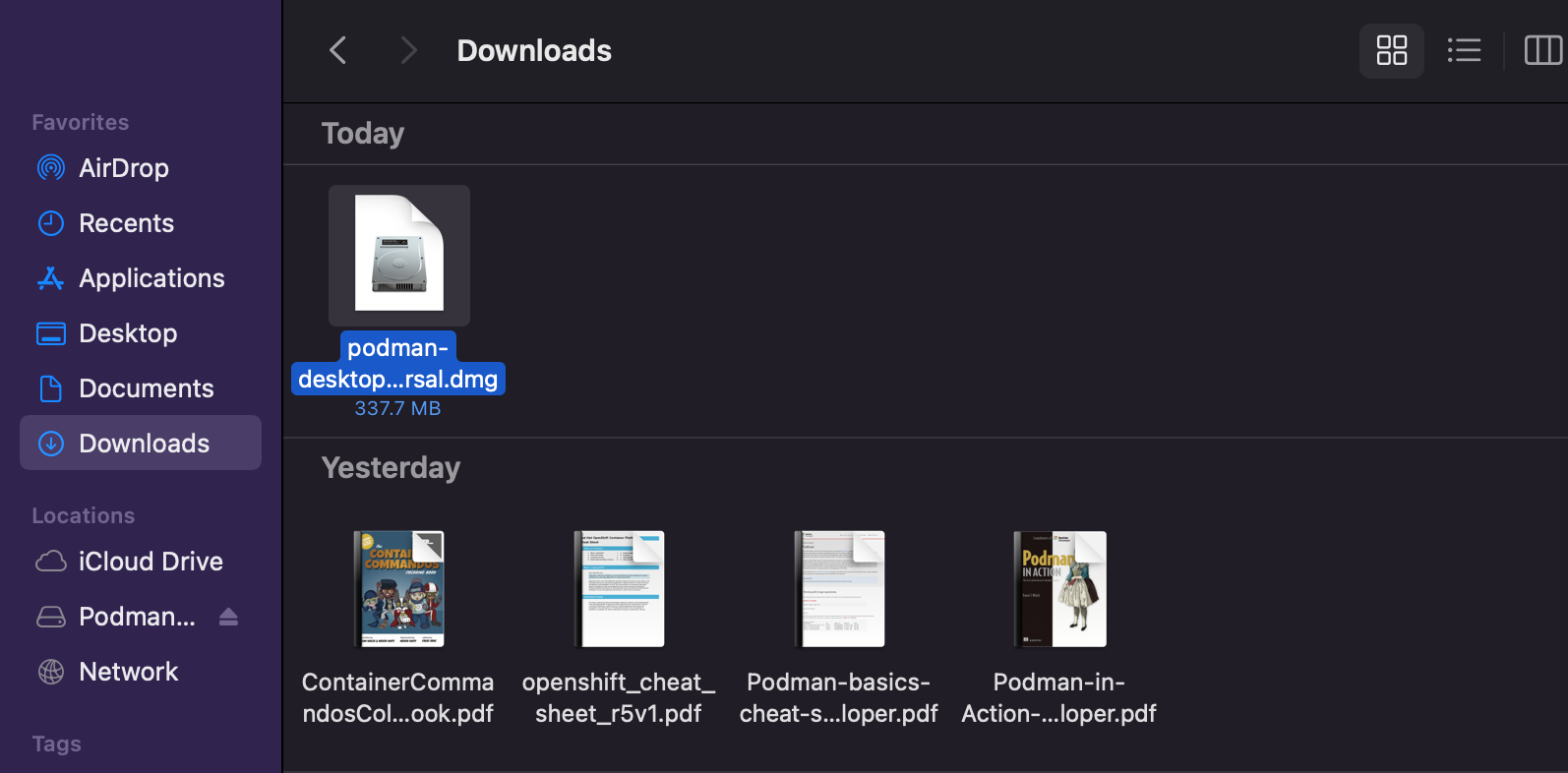Image resolution: width=1568 pixels, height=773 pixels.
Task: Open iCloud Drive location
Action: (151, 562)
